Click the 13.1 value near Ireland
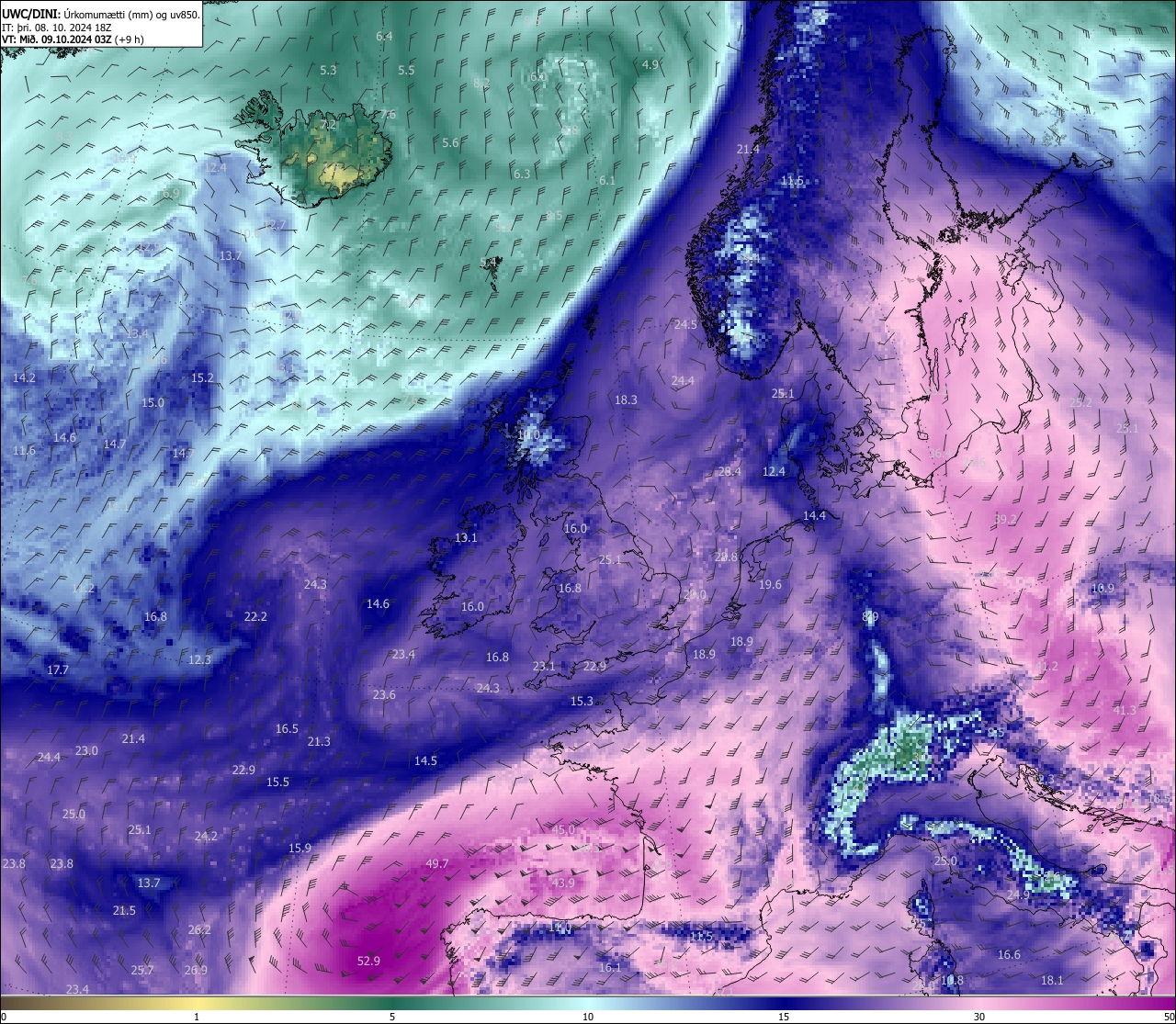Screen dimensions: 1176x1024 coord(467,537)
